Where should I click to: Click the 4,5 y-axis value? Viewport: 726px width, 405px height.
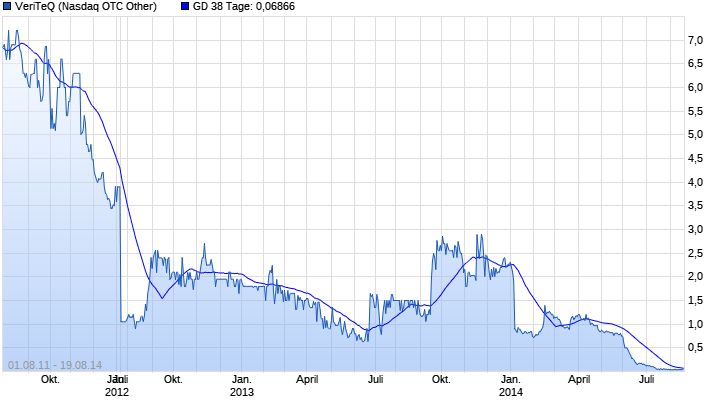pos(695,158)
